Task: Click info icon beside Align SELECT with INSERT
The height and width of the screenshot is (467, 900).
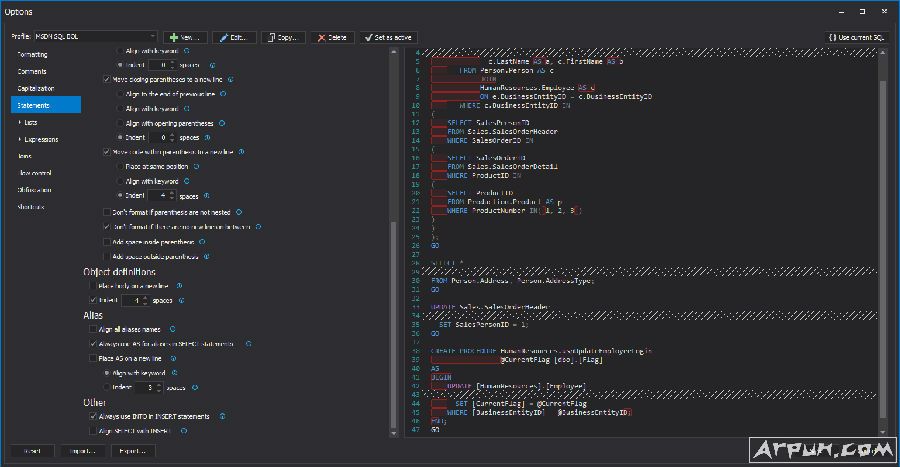Action: coord(184,430)
